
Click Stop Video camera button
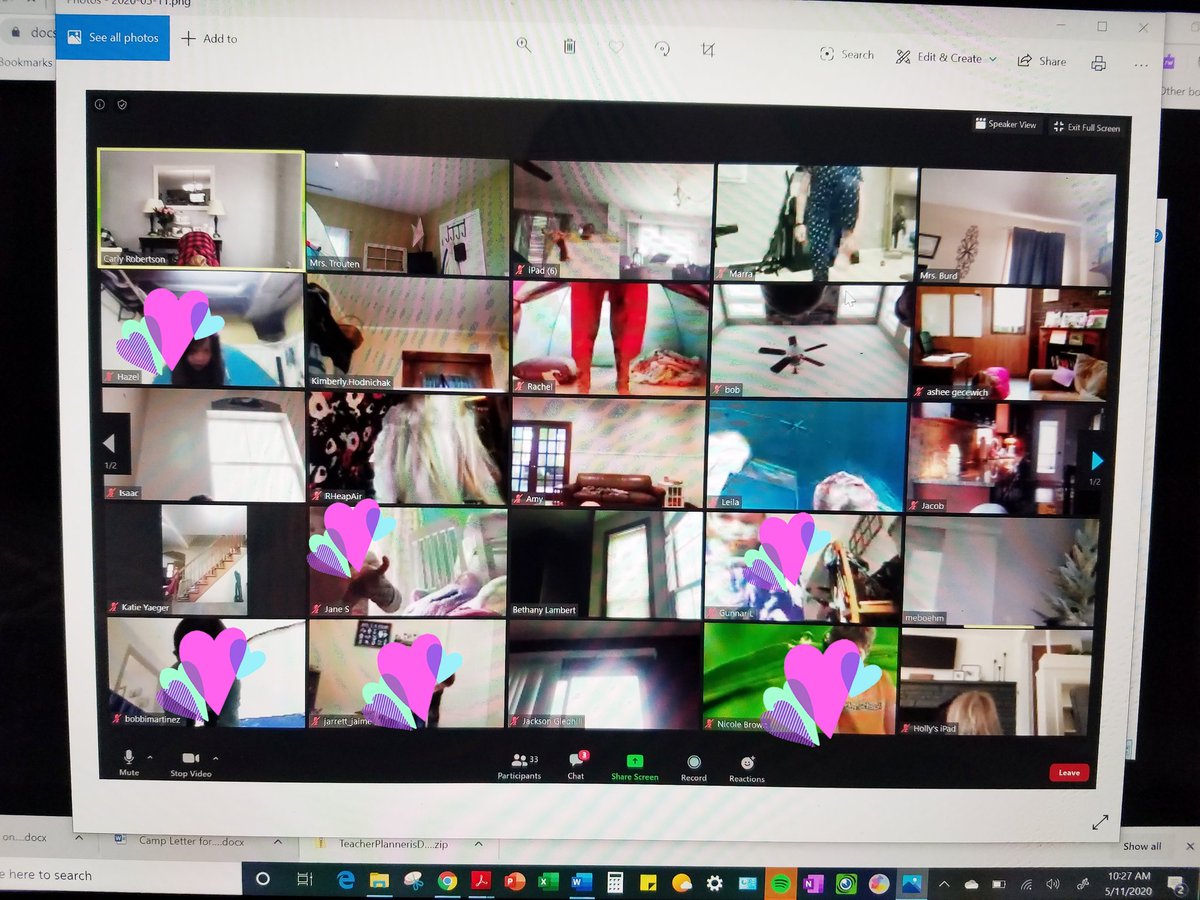pos(192,765)
